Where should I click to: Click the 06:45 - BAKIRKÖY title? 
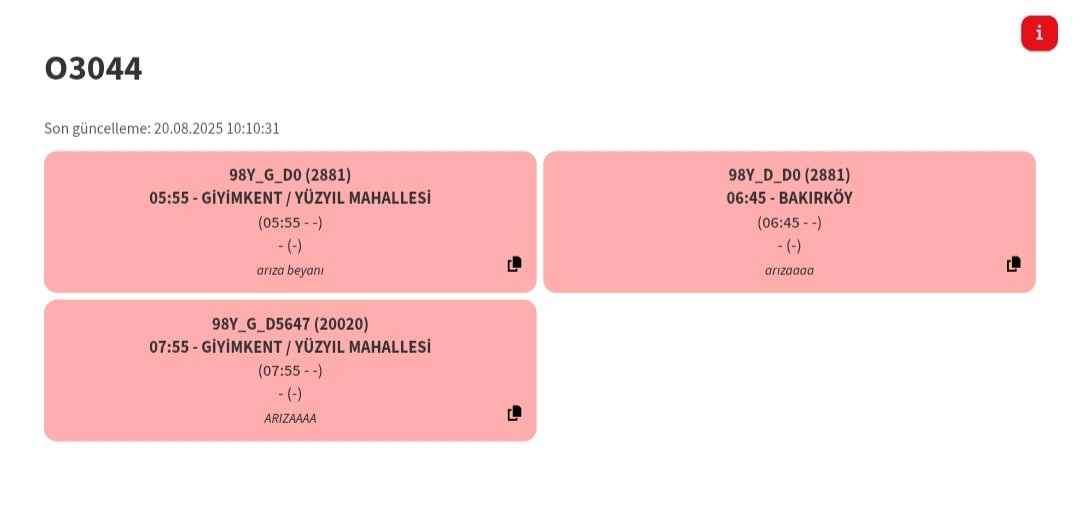point(789,198)
